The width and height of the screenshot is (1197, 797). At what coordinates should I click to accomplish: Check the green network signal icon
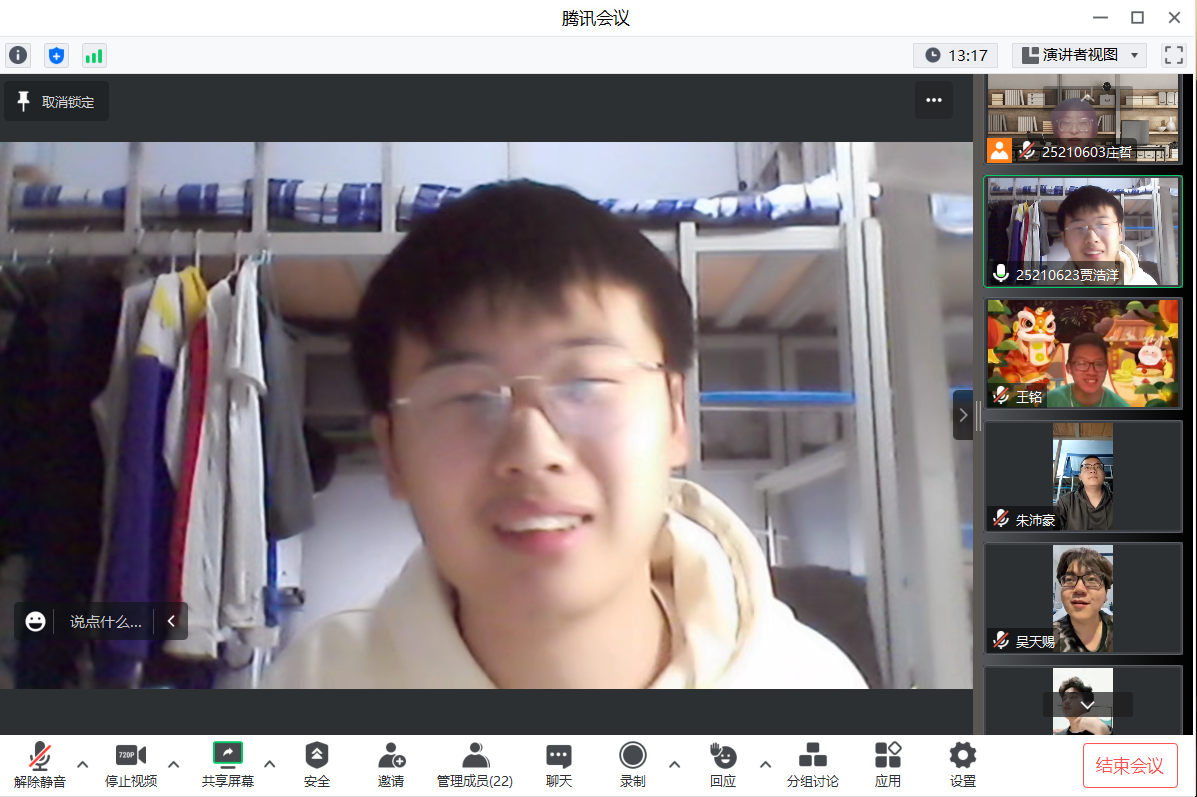(x=94, y=55)
